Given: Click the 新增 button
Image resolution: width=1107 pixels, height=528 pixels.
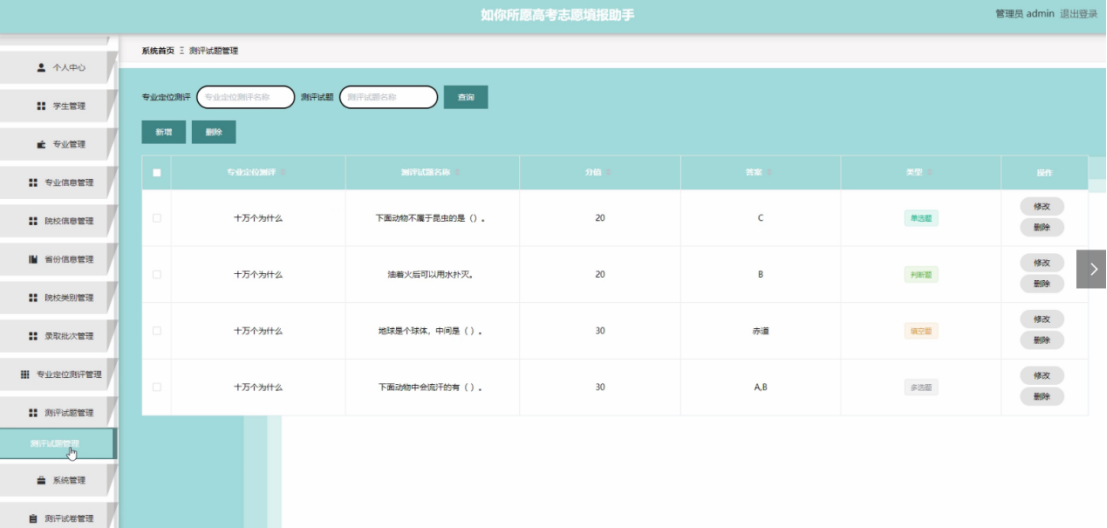Looking at the screenshot, I should click(164, 132).
